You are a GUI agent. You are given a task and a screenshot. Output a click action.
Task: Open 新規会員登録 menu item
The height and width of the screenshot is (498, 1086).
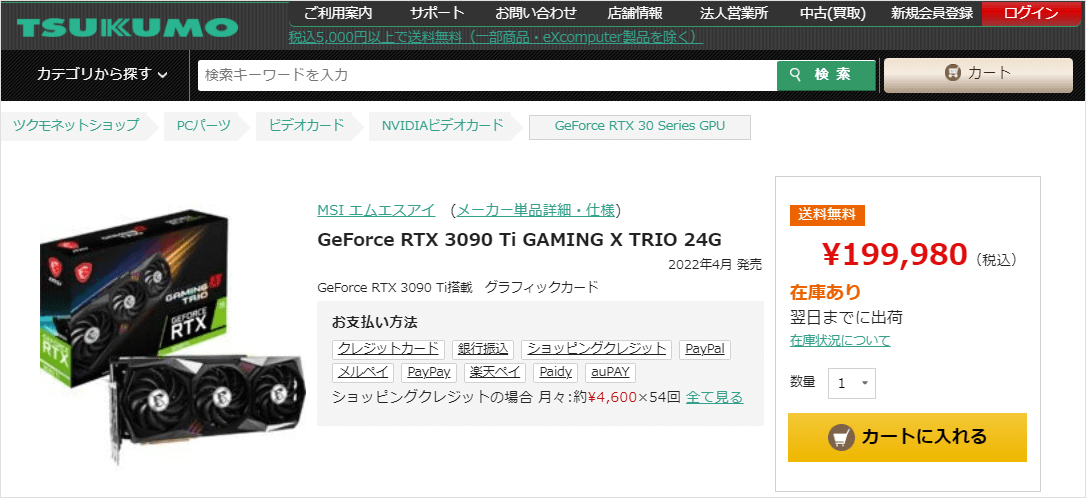(932, 12)
